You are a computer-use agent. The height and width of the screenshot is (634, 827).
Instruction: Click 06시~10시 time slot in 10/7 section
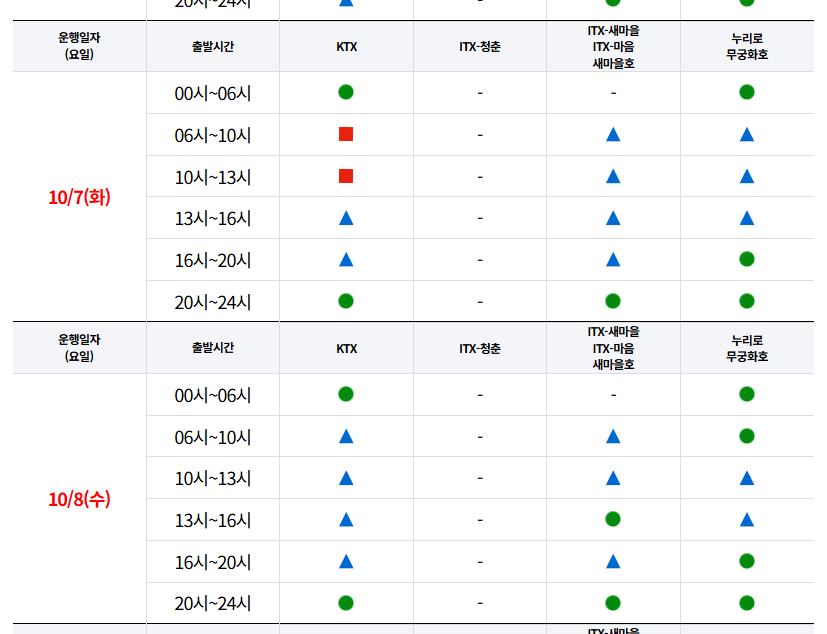[x=213, y=136]
